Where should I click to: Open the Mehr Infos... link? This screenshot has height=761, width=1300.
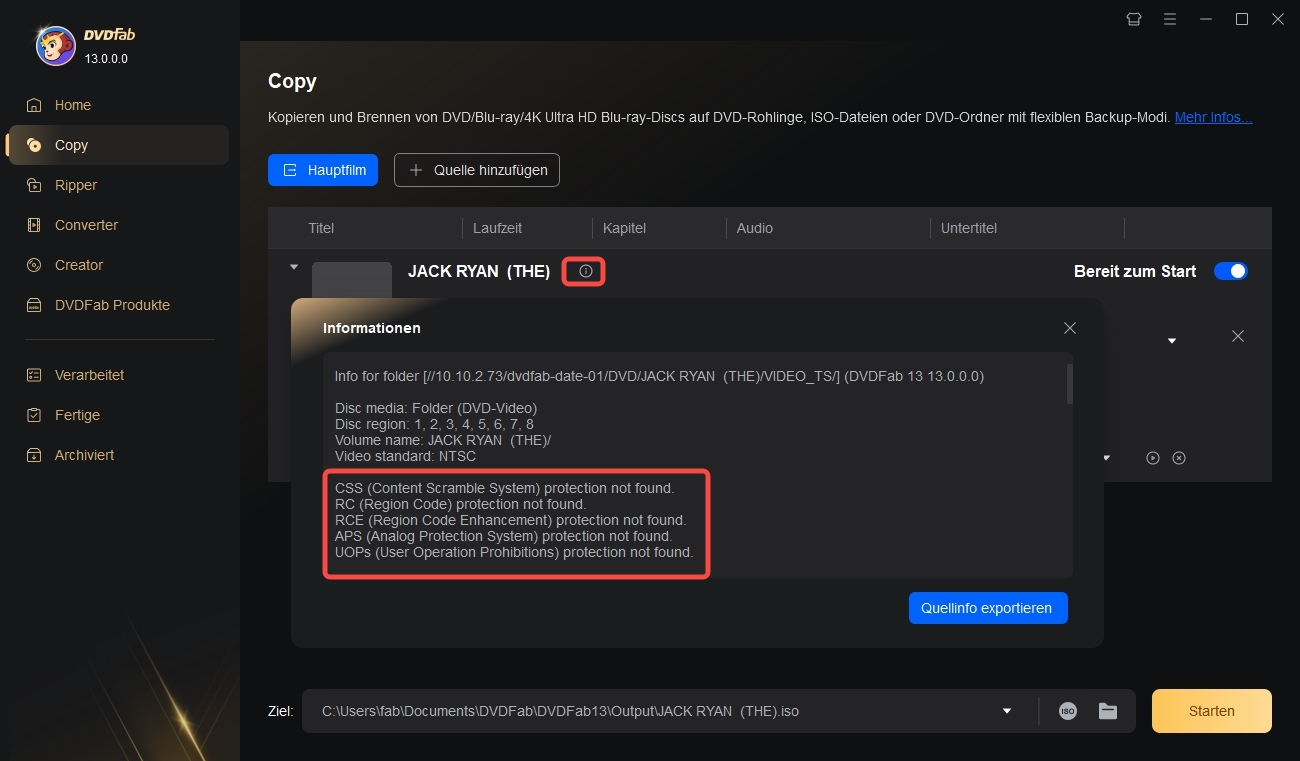pyautogui.click(x=1214, y=117)
